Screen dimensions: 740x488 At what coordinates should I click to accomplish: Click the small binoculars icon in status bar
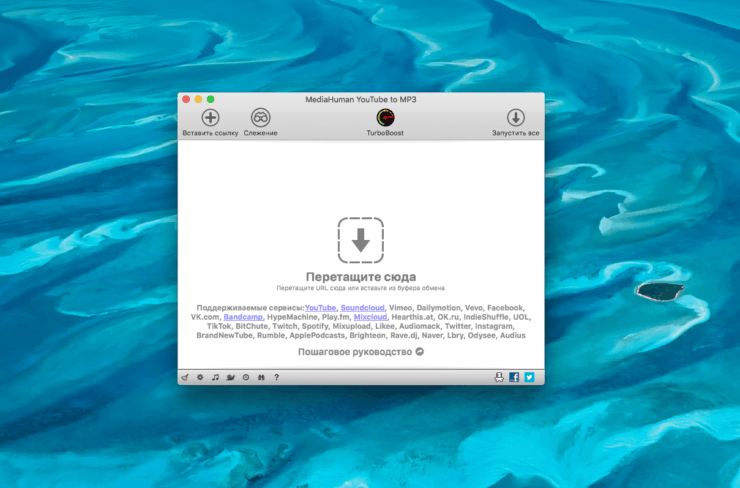point(261,378)
